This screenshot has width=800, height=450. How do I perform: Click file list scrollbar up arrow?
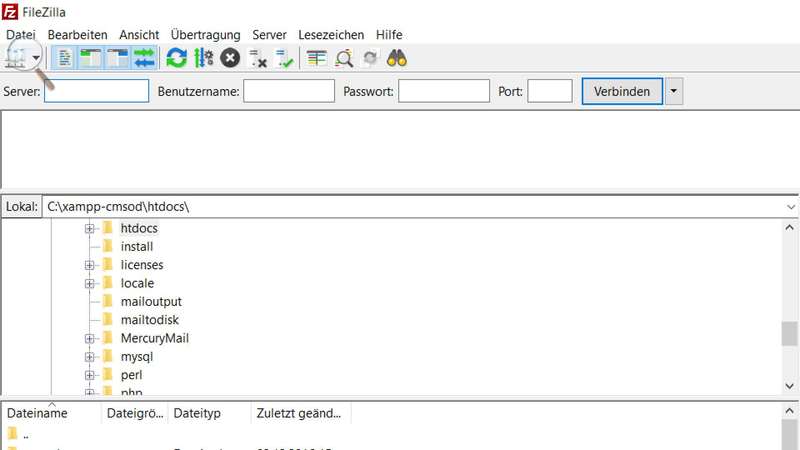pos(789,411)
